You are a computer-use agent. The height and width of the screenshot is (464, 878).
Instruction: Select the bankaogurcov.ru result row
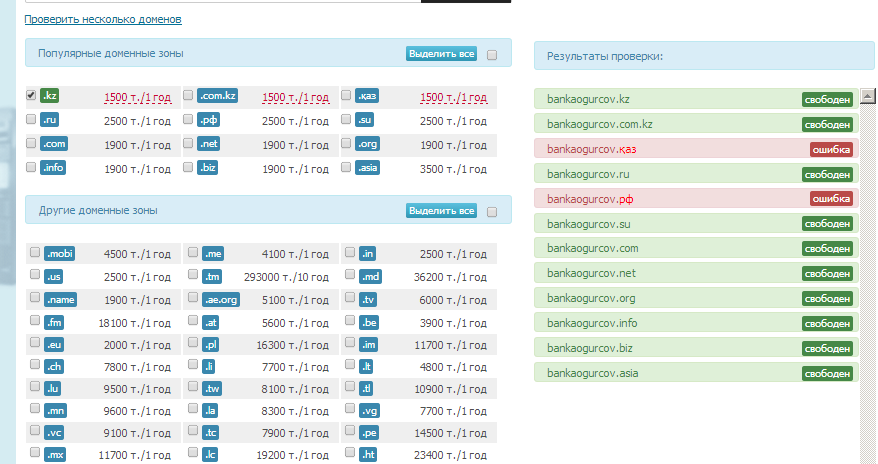pyautogui.click(x=696, y=174)
